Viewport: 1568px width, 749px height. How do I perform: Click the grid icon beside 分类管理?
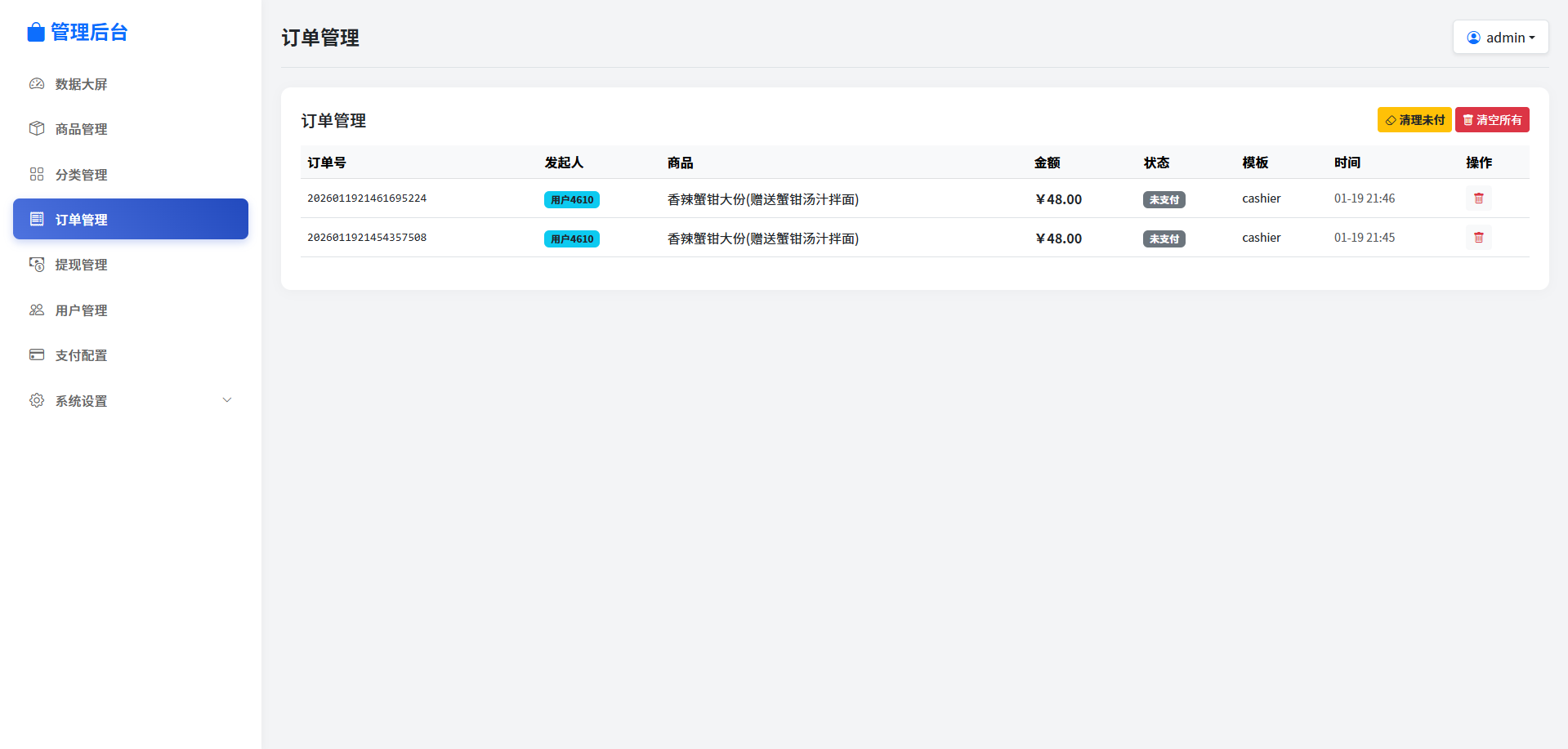tap(37, 174)
